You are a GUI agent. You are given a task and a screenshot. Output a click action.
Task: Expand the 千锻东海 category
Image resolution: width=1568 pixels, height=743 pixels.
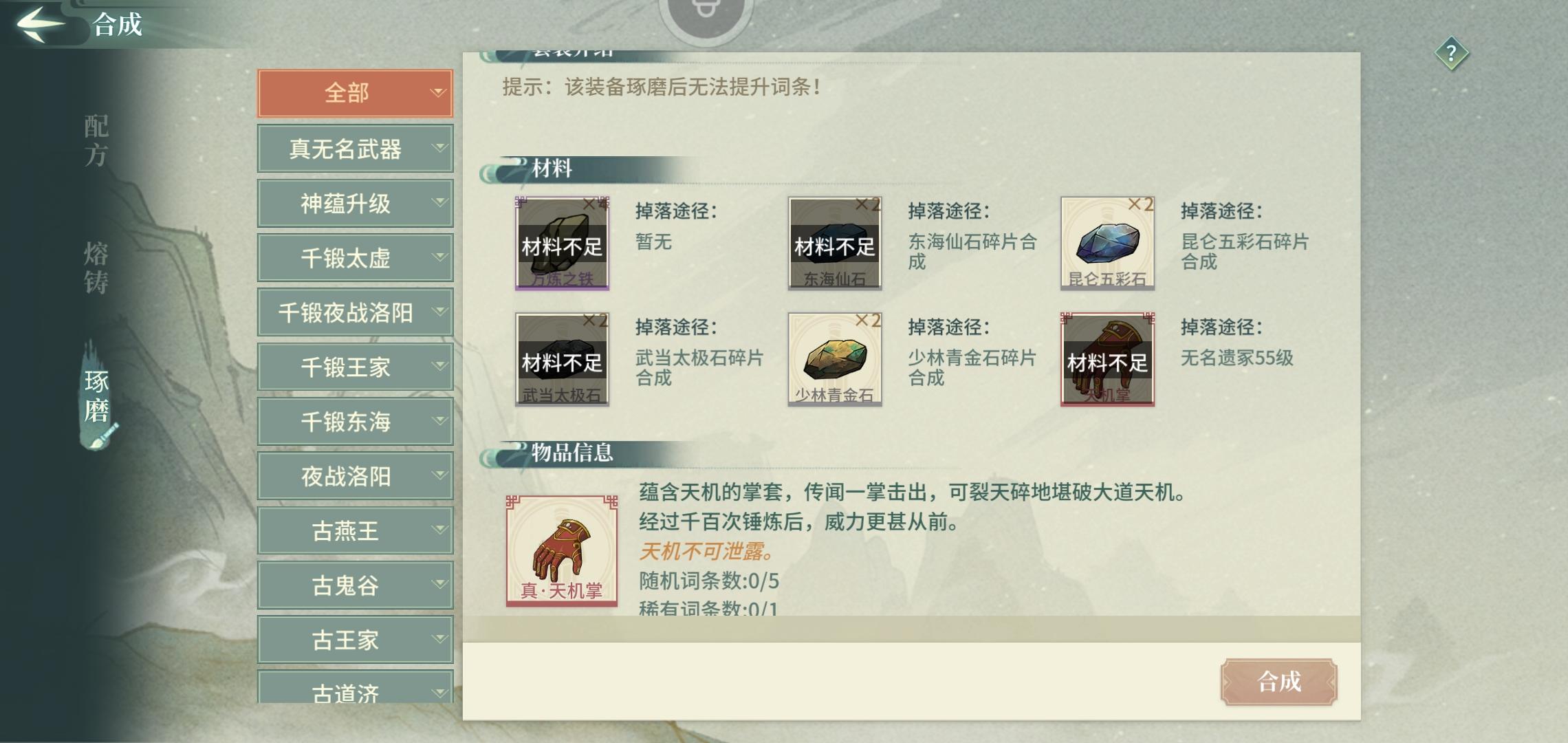[355, 422]
